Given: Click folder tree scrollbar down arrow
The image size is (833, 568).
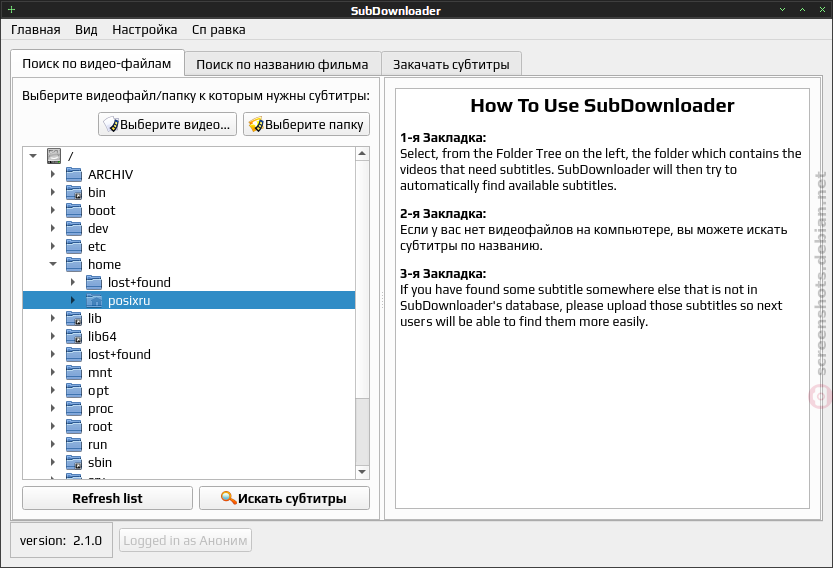Looking at the screenshot, I should click(x=362, y=472).
